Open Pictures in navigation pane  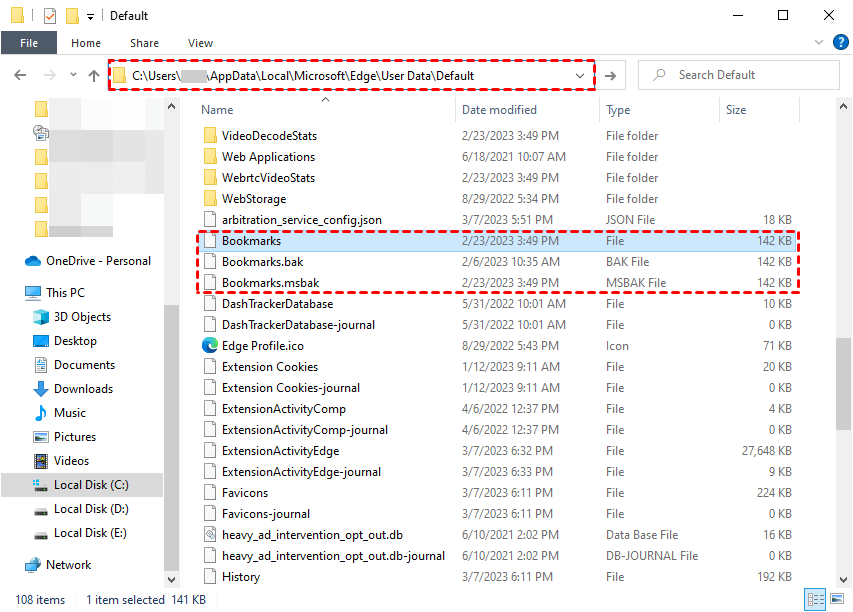[x=64, y=437]
